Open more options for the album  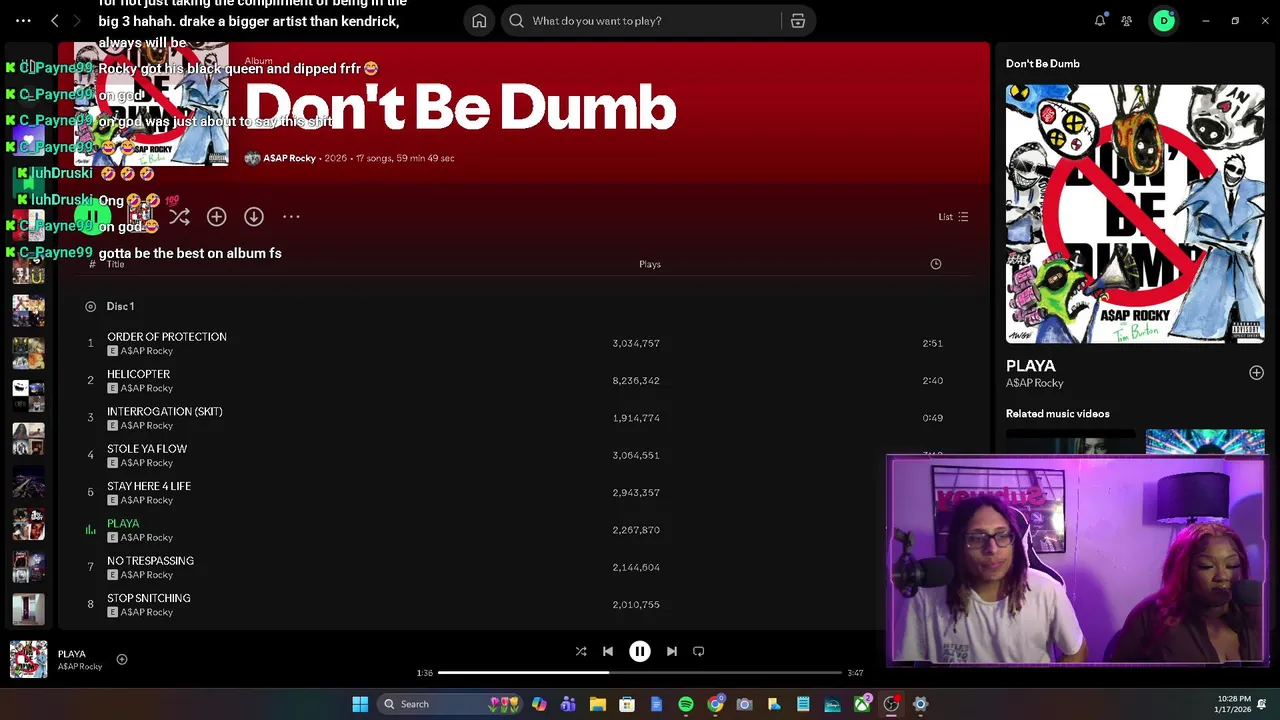(291, 216)
